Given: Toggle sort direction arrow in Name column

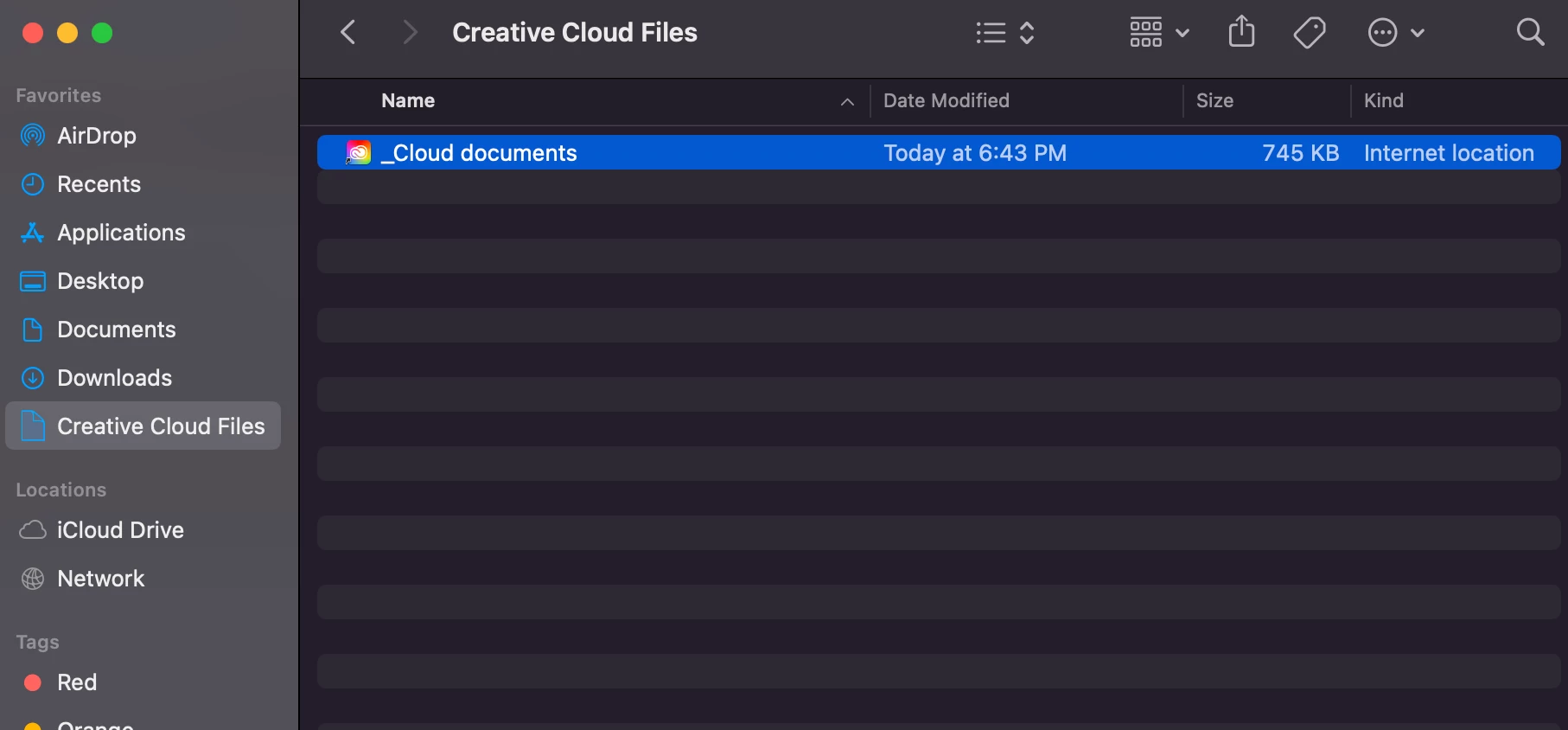Looking at the screenshot, I should coord(847,102).
